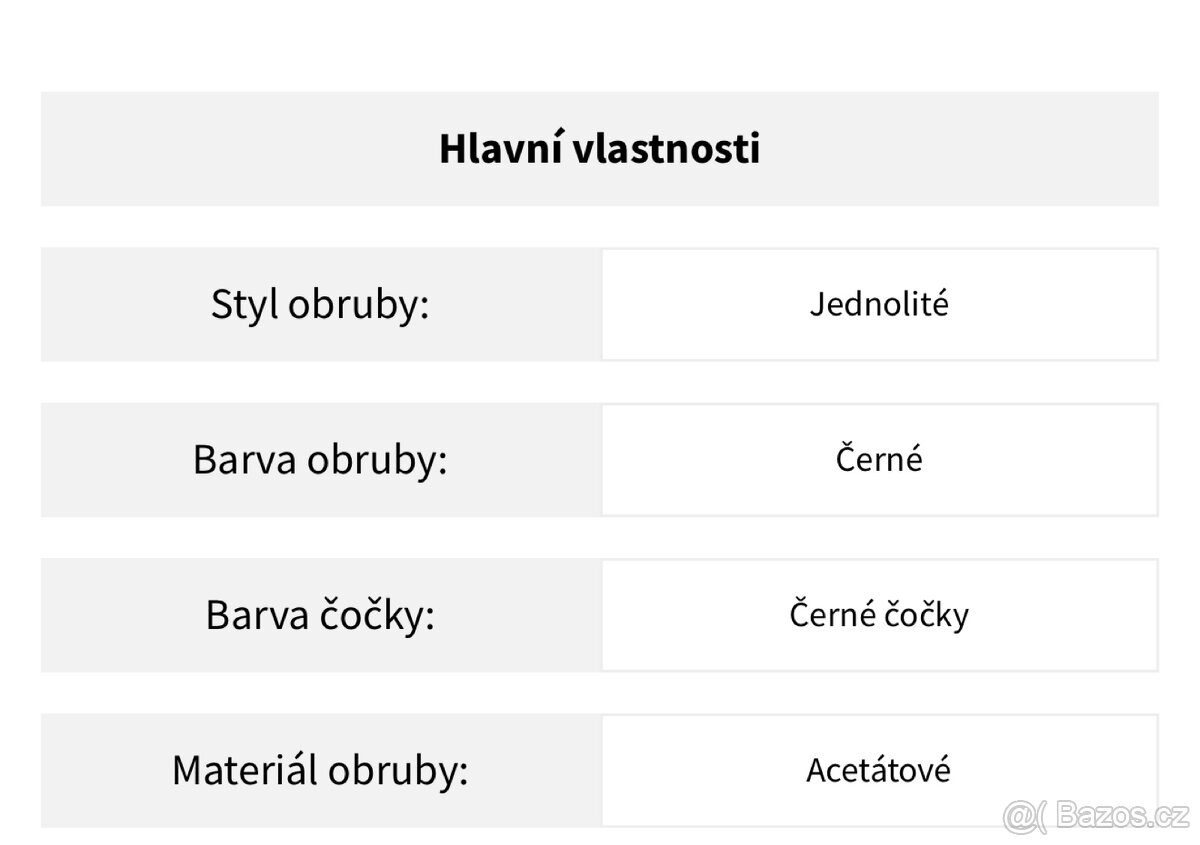
Task: Click the "Černé" frame color value
Action: click(879, 460)
